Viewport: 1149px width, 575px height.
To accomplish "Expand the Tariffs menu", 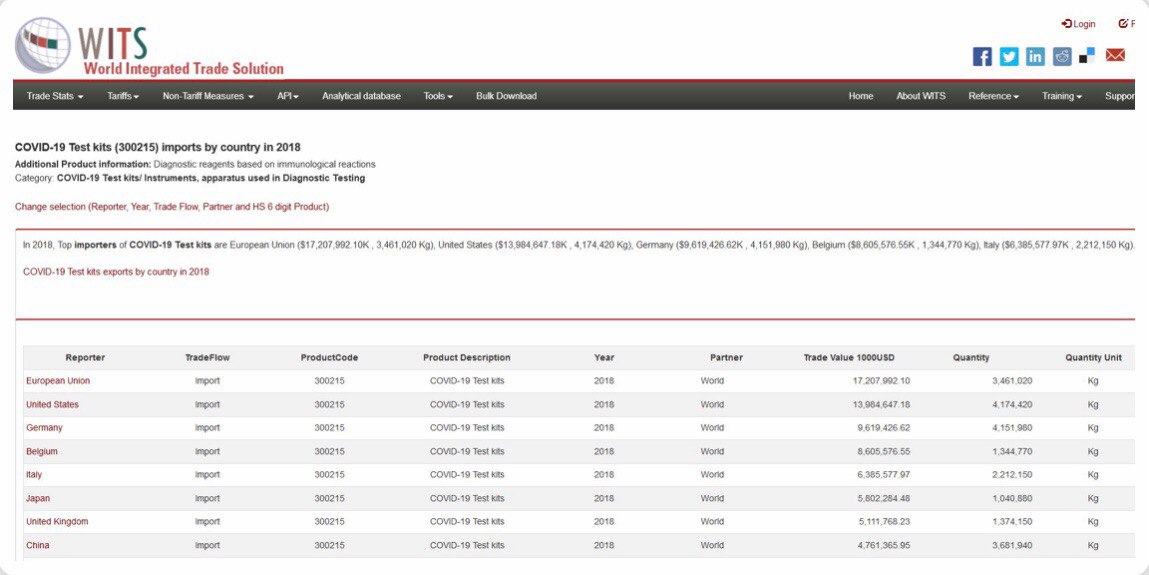I will pos(123,96).
